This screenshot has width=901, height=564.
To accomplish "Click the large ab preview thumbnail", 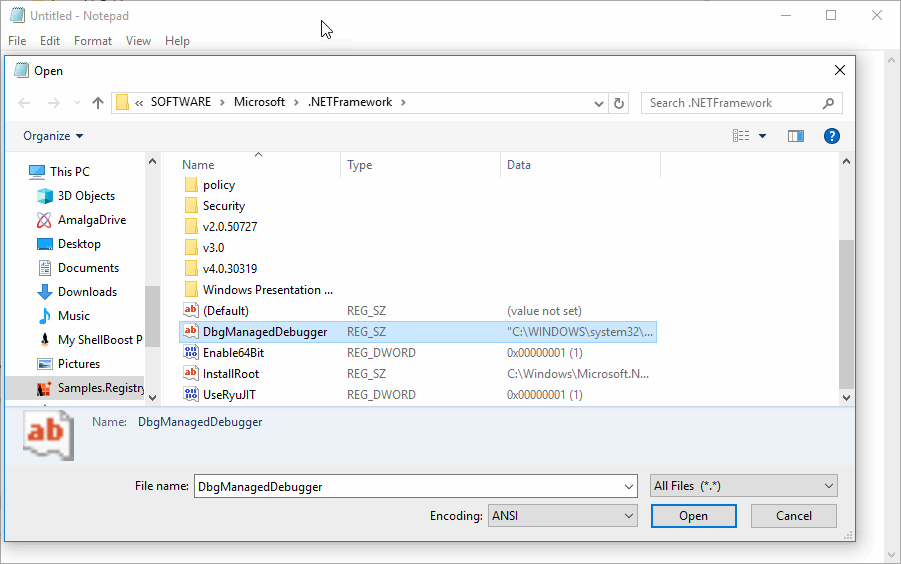I will [x=48, y=435].
